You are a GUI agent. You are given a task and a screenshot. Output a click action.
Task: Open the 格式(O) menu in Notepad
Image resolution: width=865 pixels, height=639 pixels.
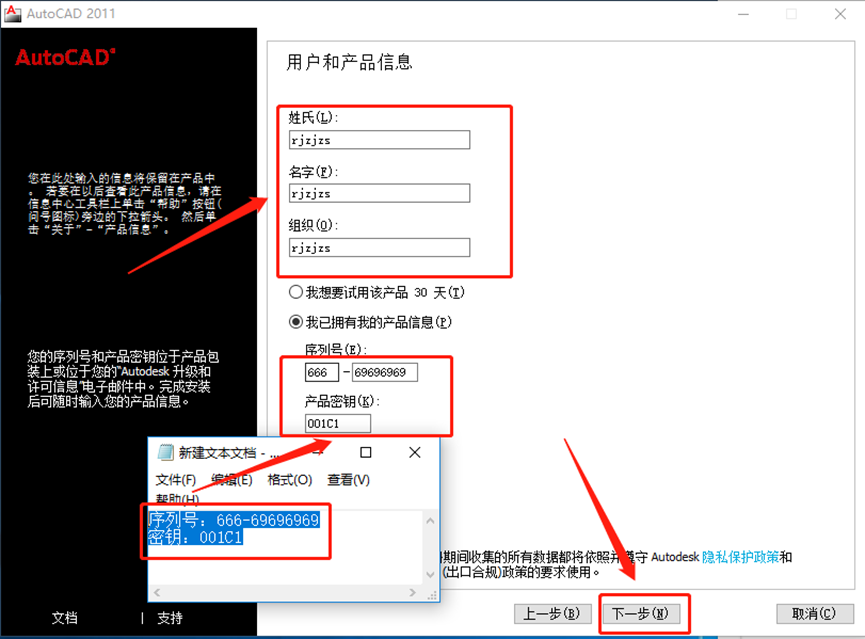(x=288, y=480)
